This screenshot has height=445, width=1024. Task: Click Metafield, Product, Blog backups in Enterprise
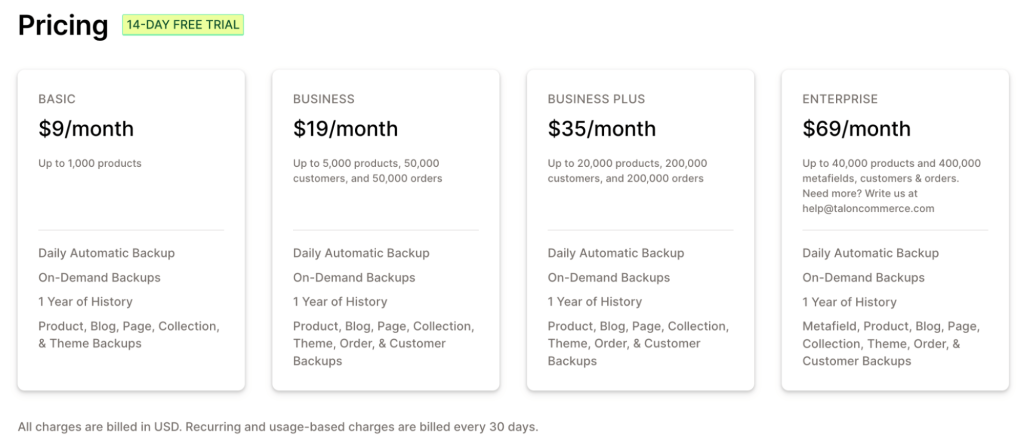pyautogui.click(x=891, y=344)
